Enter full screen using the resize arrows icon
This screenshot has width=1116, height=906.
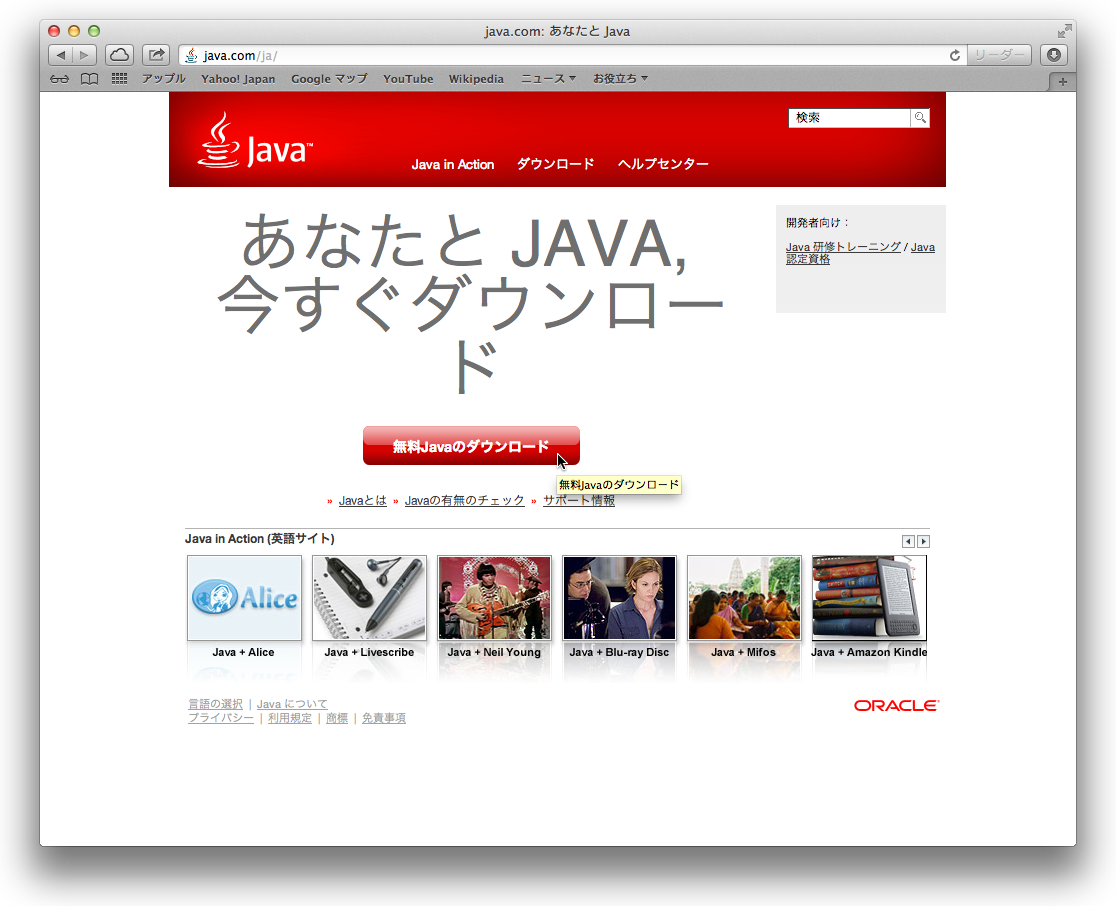1065,31
